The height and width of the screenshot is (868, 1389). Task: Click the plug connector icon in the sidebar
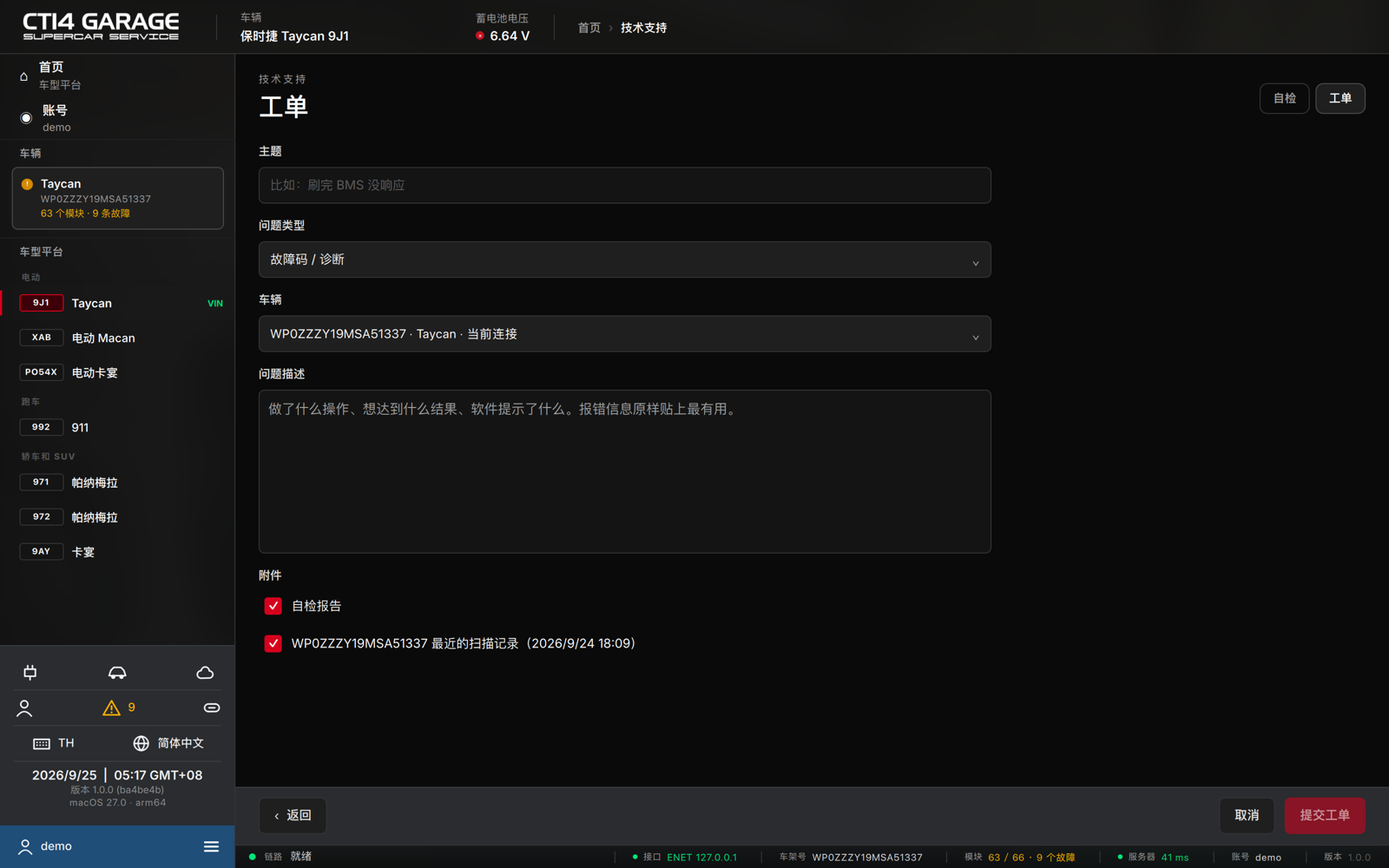point(30,673)
